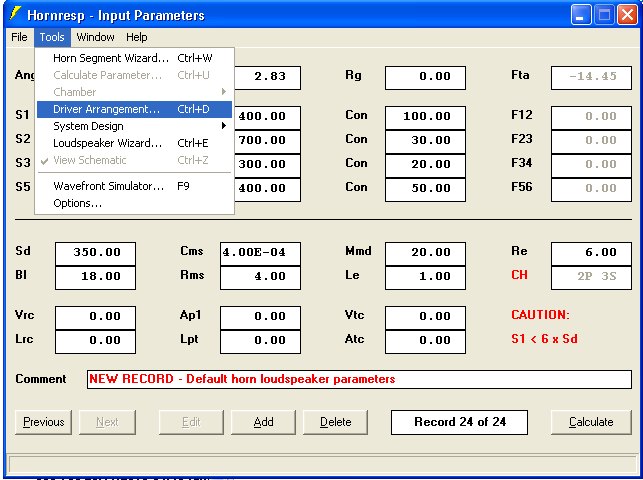643x480 pixels.
Task: Select the Sd field with 350.00
Action: tap(95, 253)
